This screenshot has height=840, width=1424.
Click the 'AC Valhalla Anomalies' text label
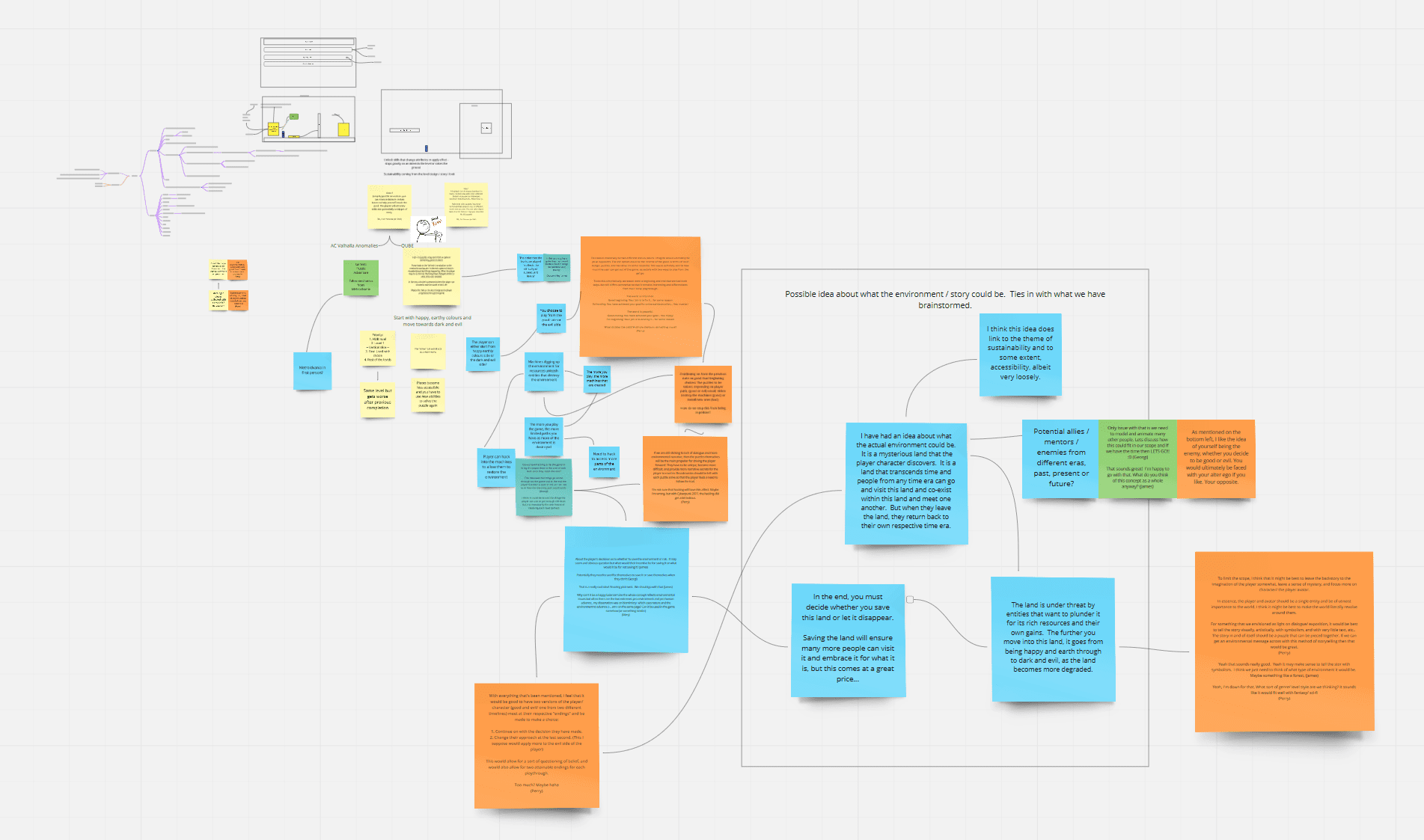354,245
